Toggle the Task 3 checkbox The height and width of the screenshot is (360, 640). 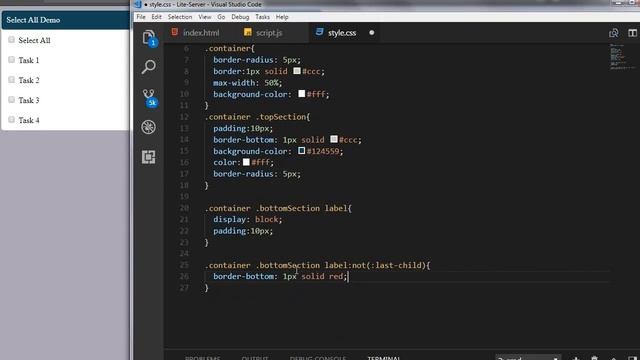11,100
